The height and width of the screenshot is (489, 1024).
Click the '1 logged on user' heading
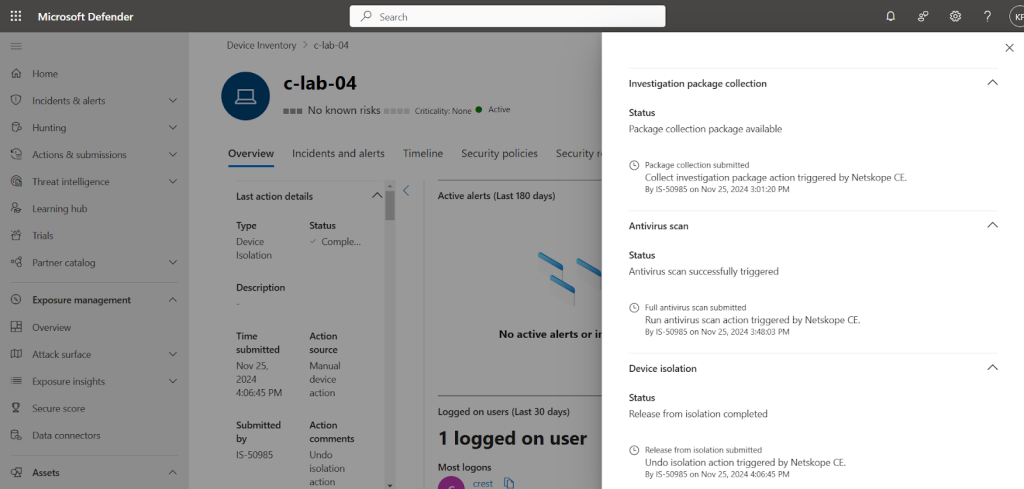click(513, 438)
